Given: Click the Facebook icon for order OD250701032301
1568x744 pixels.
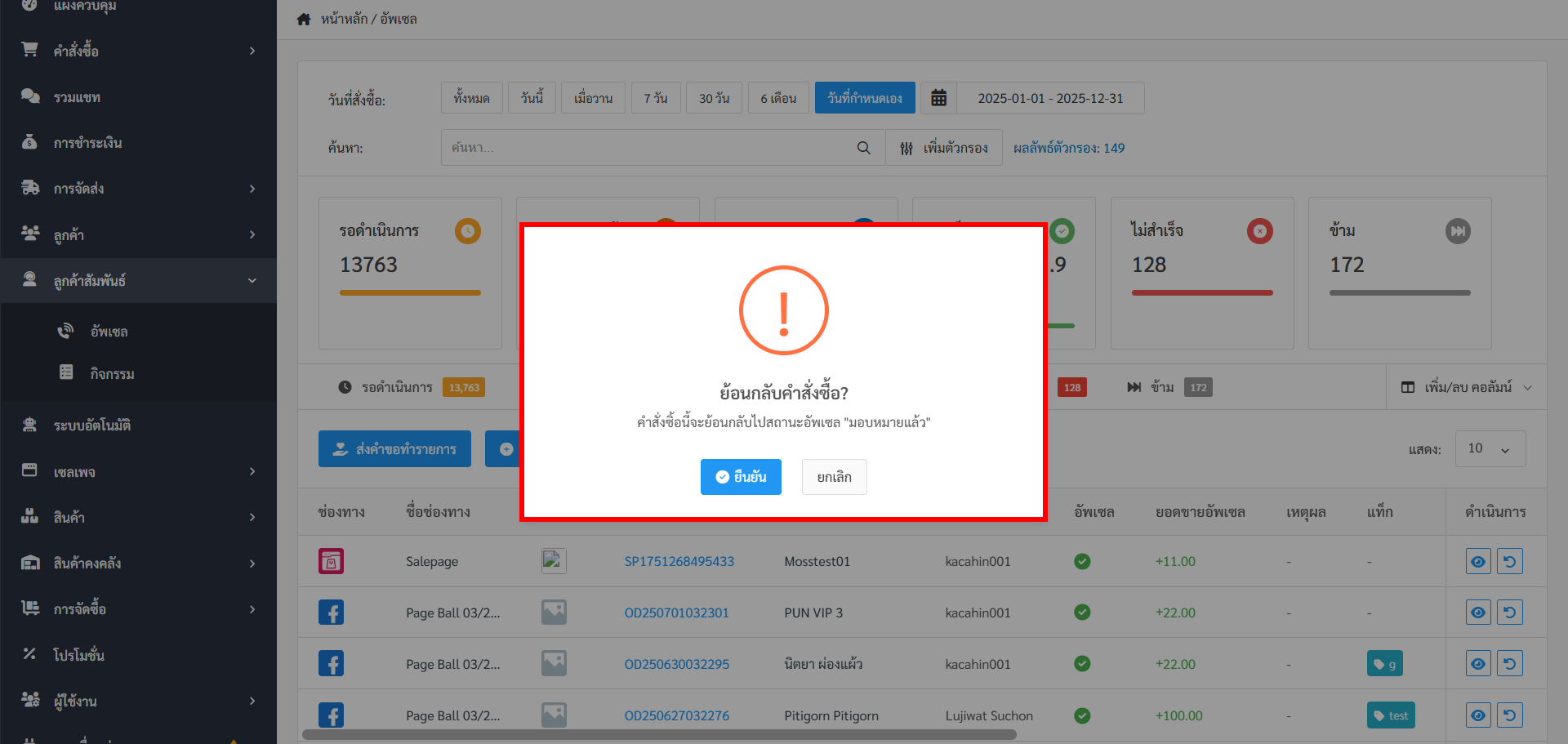Looking at the screenshot, I should pyautogui.click(x=331, y=613).
